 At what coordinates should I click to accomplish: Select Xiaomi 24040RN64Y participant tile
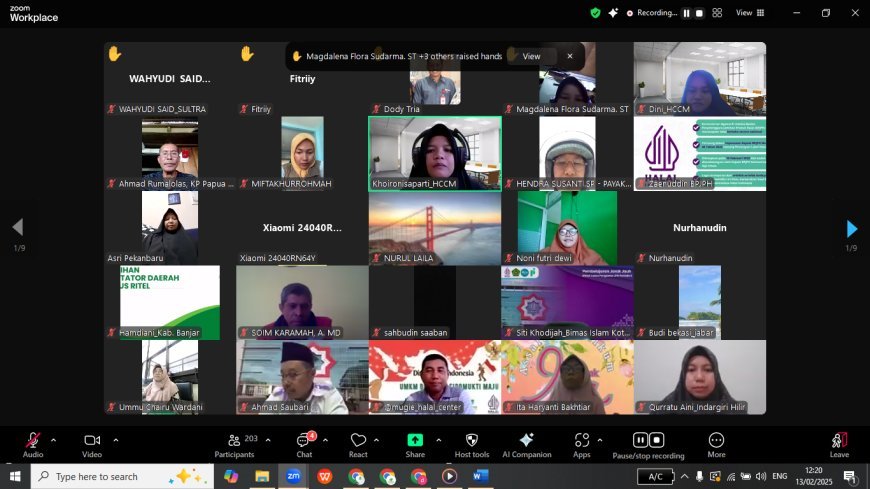[302, 228]
